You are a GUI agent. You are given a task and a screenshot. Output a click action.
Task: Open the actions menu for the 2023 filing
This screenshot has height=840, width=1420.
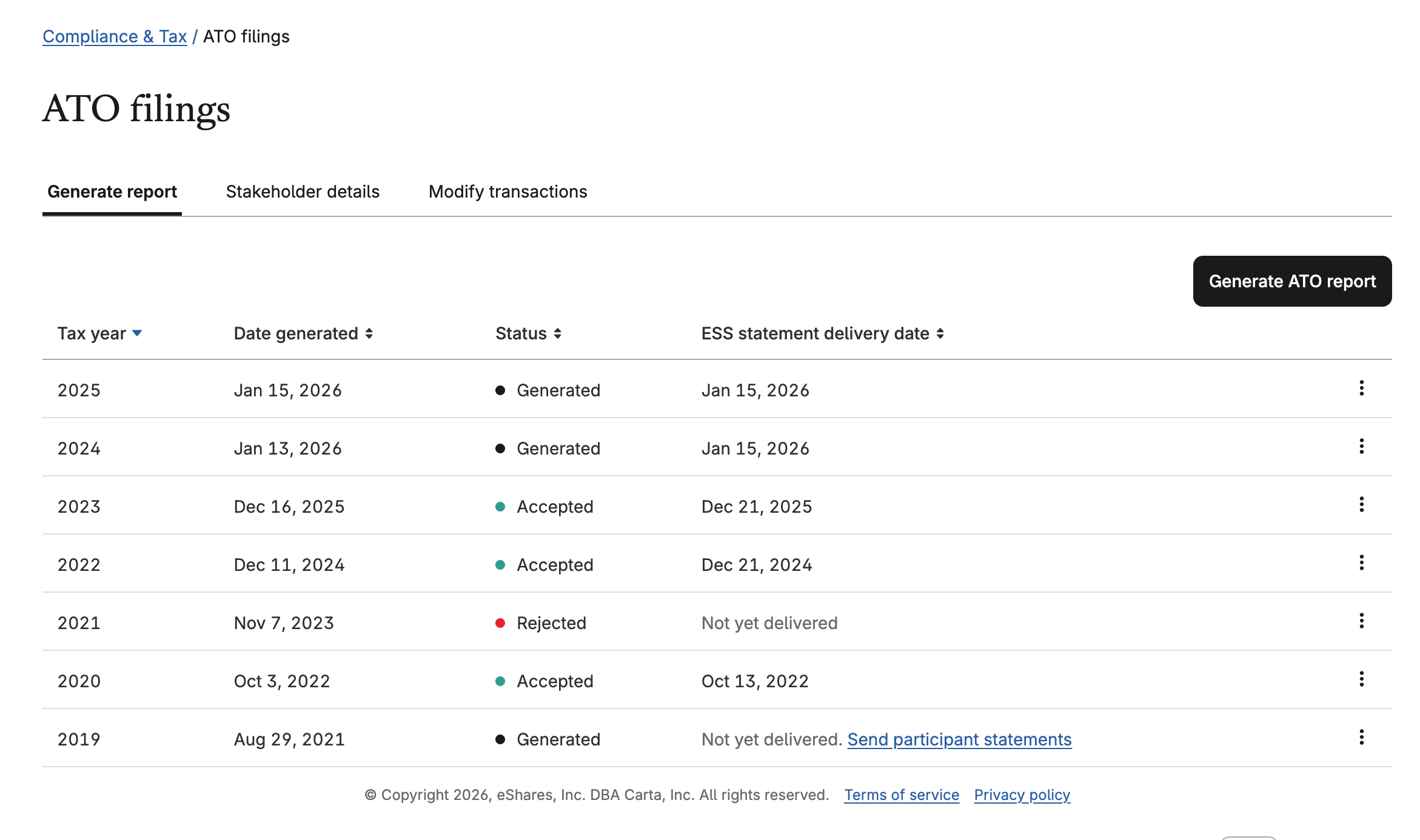[1362, 505]
